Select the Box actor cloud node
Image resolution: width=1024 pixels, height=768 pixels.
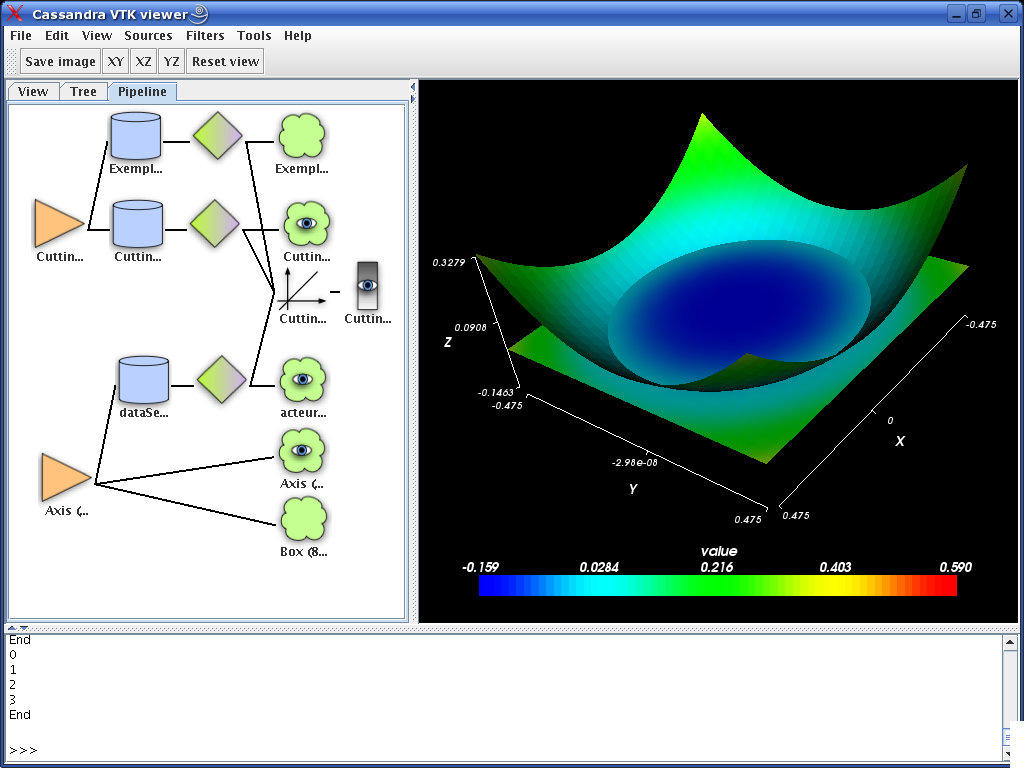click(303, 519)
